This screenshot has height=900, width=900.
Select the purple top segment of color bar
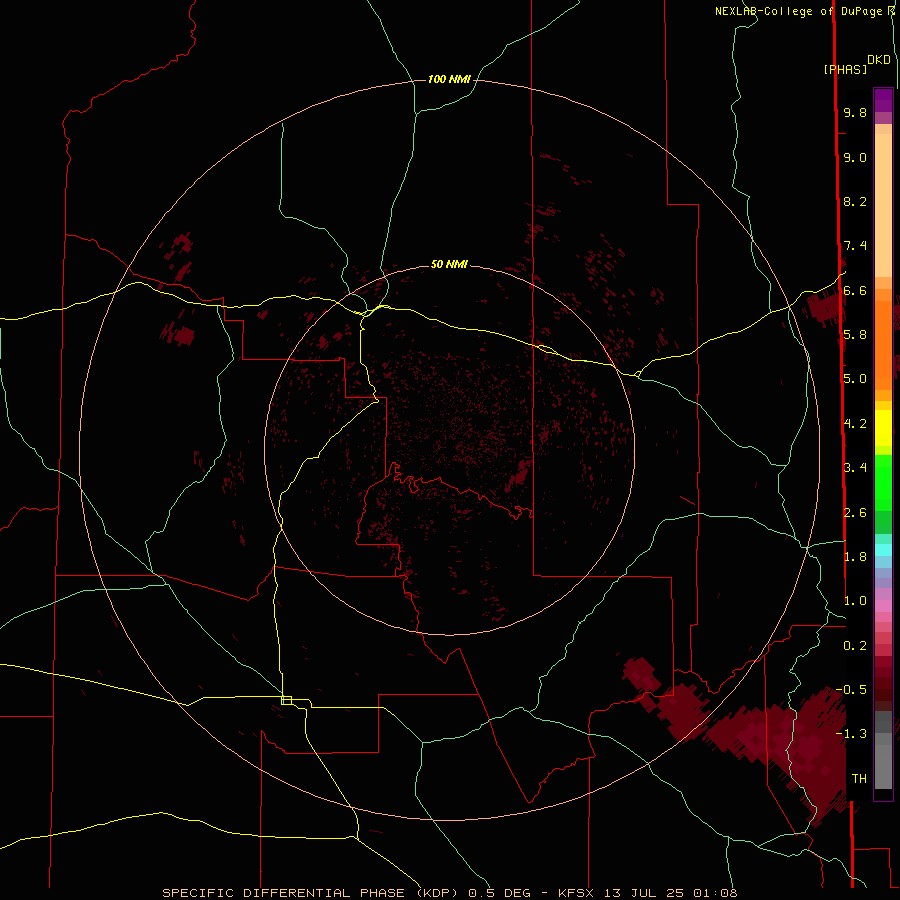[x=883, y=100]
